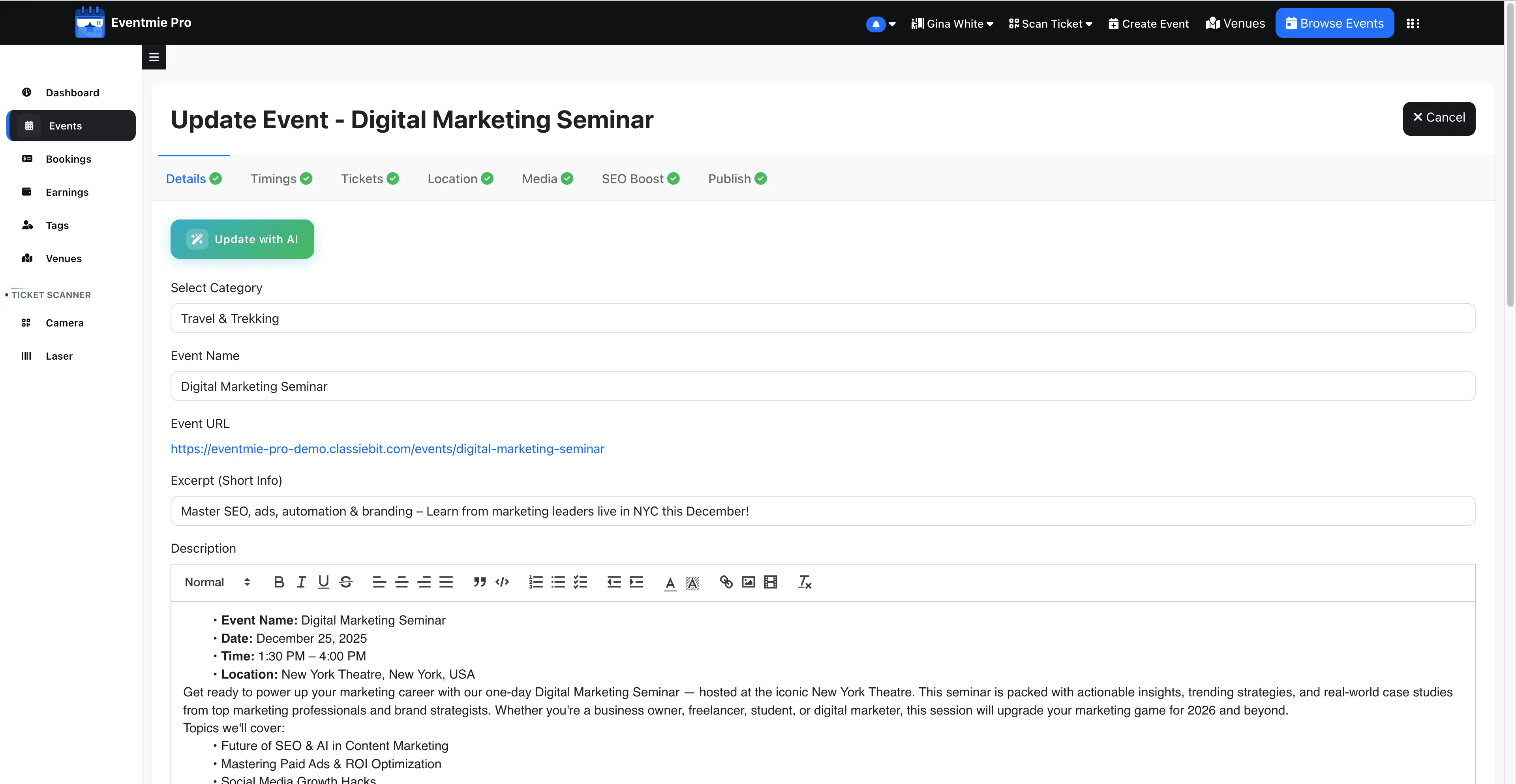Switch to the Tickets tab

[370, 179]
